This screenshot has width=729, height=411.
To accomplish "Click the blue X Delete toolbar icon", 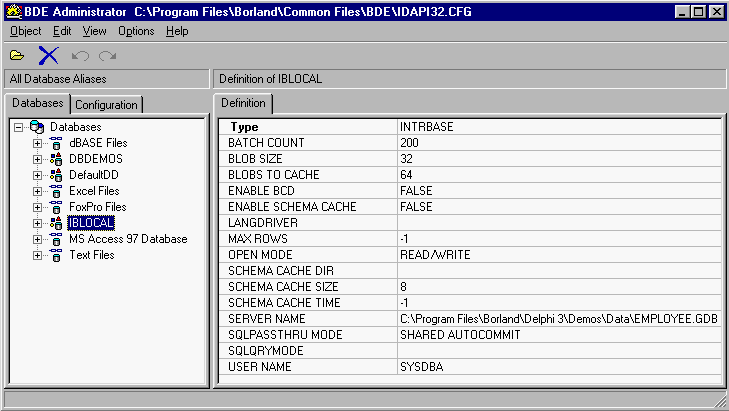I will click(48, 56).
